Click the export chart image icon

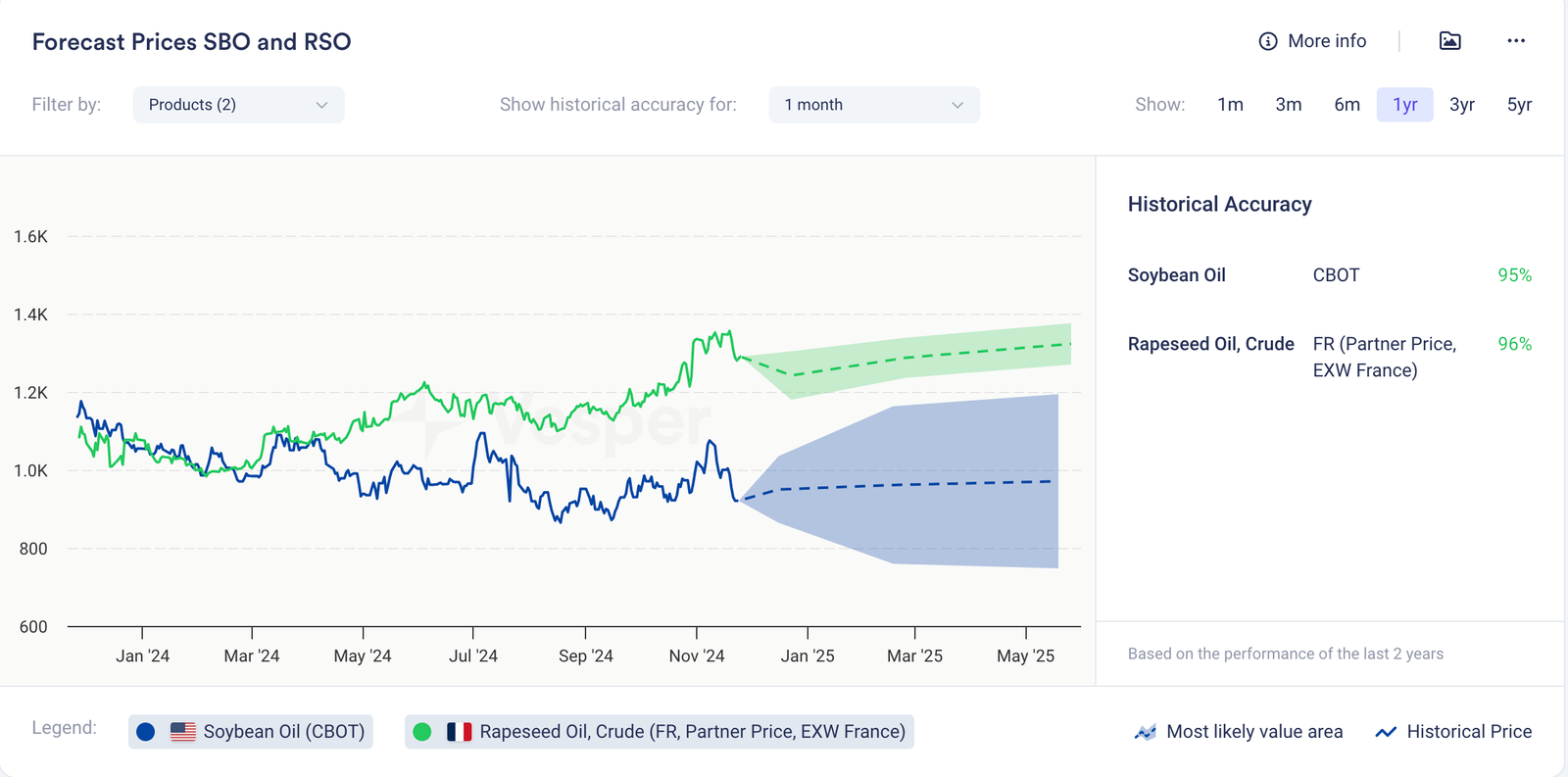[1449, 41]
